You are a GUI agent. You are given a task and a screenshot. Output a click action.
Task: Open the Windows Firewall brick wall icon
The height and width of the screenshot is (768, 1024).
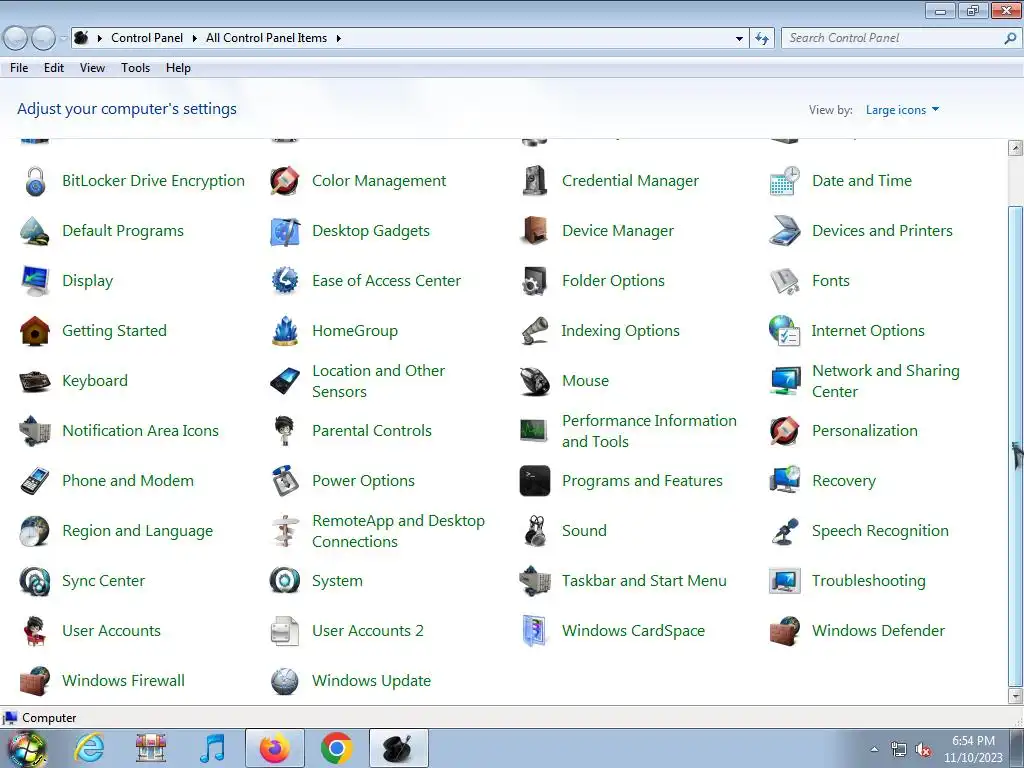point(35,681)
